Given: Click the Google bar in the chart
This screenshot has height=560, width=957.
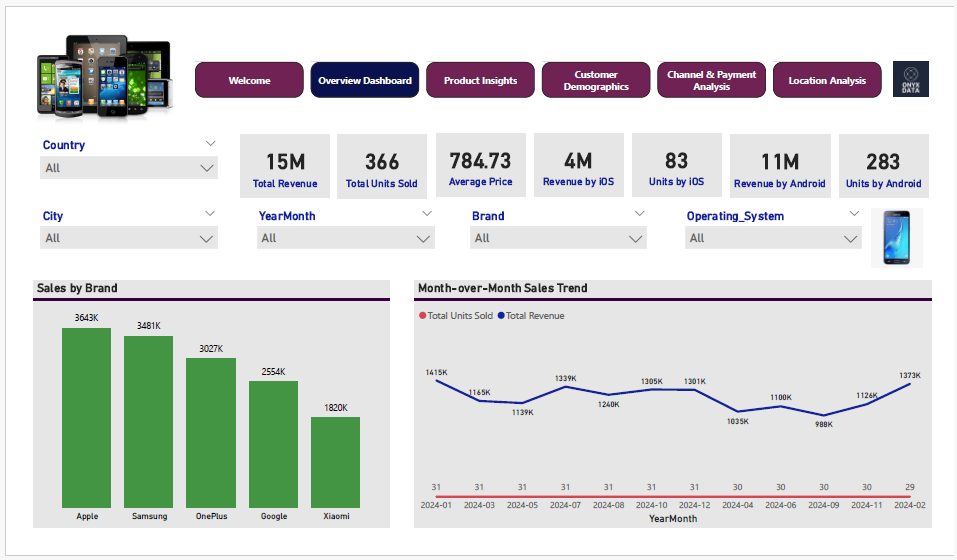Looking at the screenshot, I should (273, 444).
